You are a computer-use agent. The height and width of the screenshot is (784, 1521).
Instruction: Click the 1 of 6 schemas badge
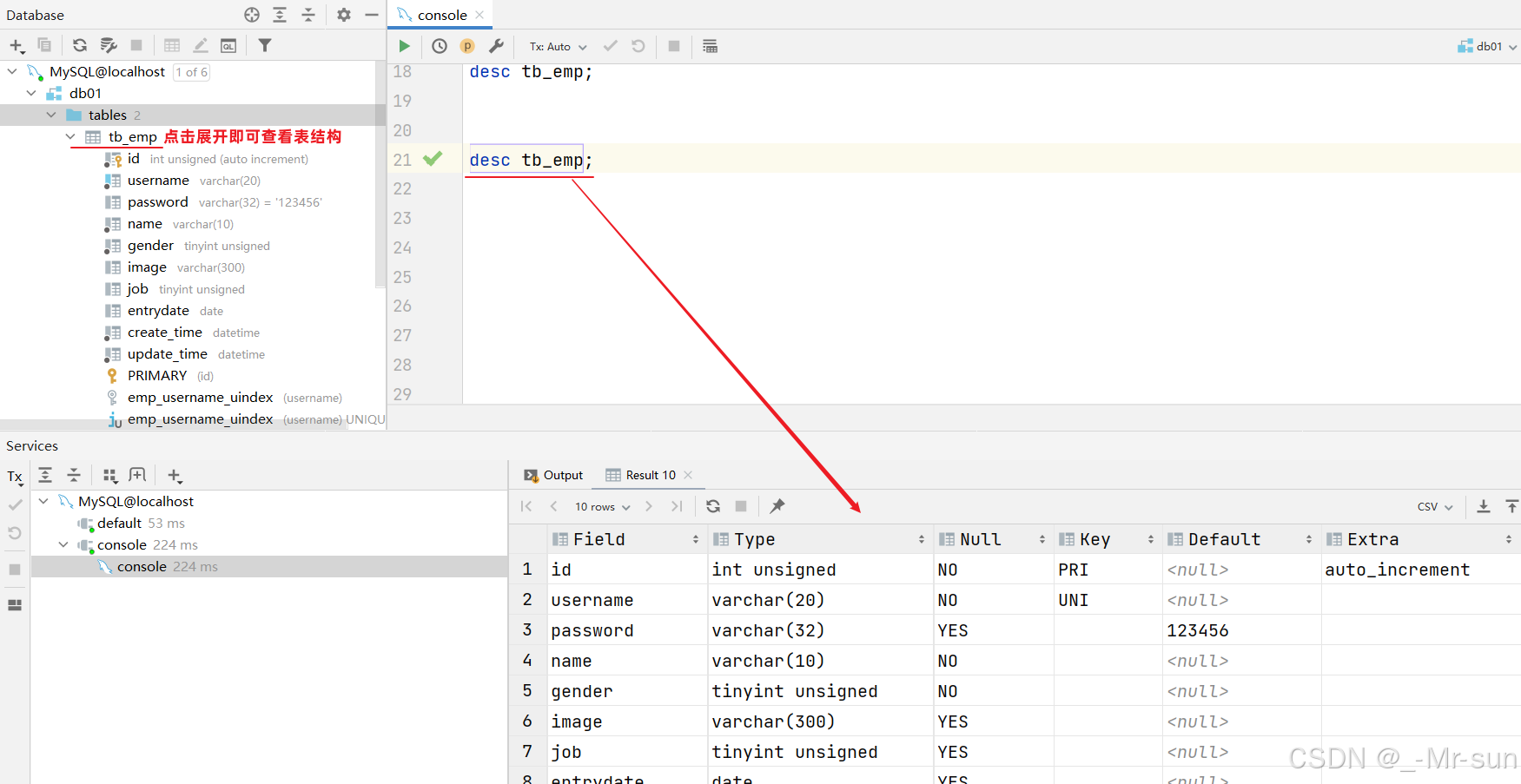pos(191,72)
